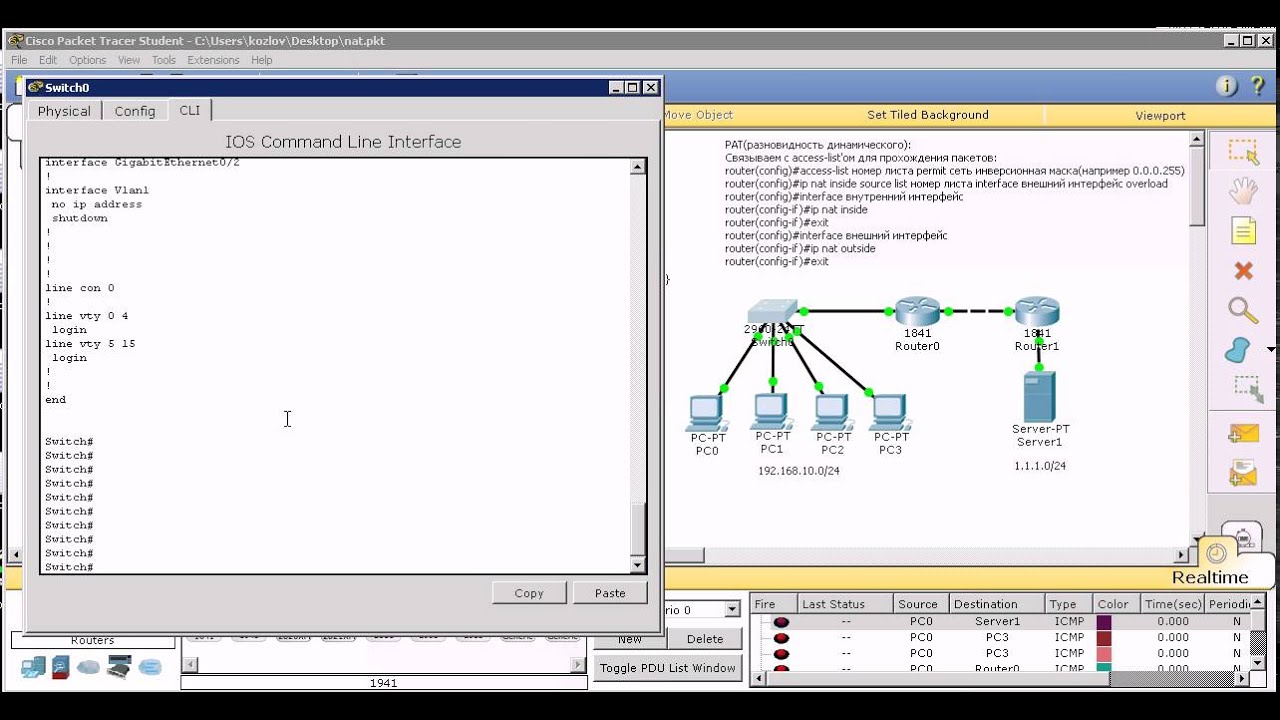Fire the first PC0 to PC3 PDU
Screen dimensions: 1280x720
tap(782, 637)
